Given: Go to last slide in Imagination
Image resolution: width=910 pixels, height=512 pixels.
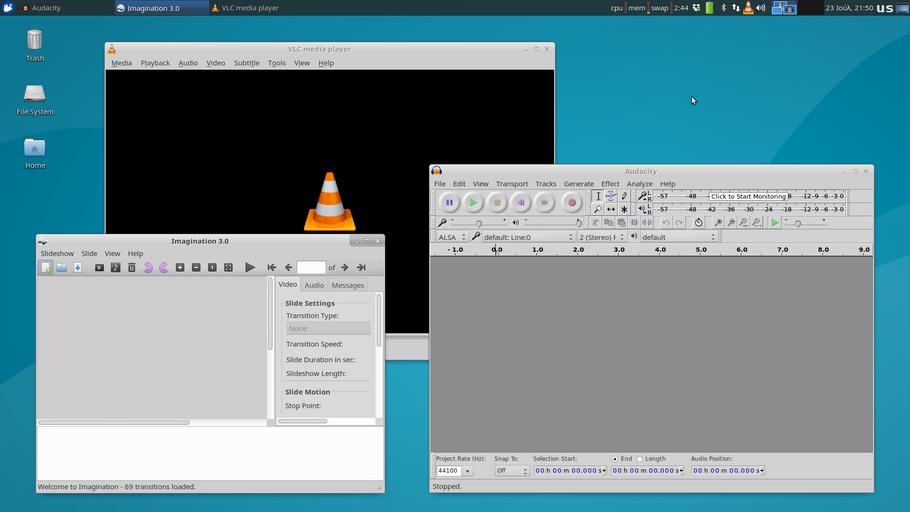Looking at the screenshot, I should click(x=361, y=267).
